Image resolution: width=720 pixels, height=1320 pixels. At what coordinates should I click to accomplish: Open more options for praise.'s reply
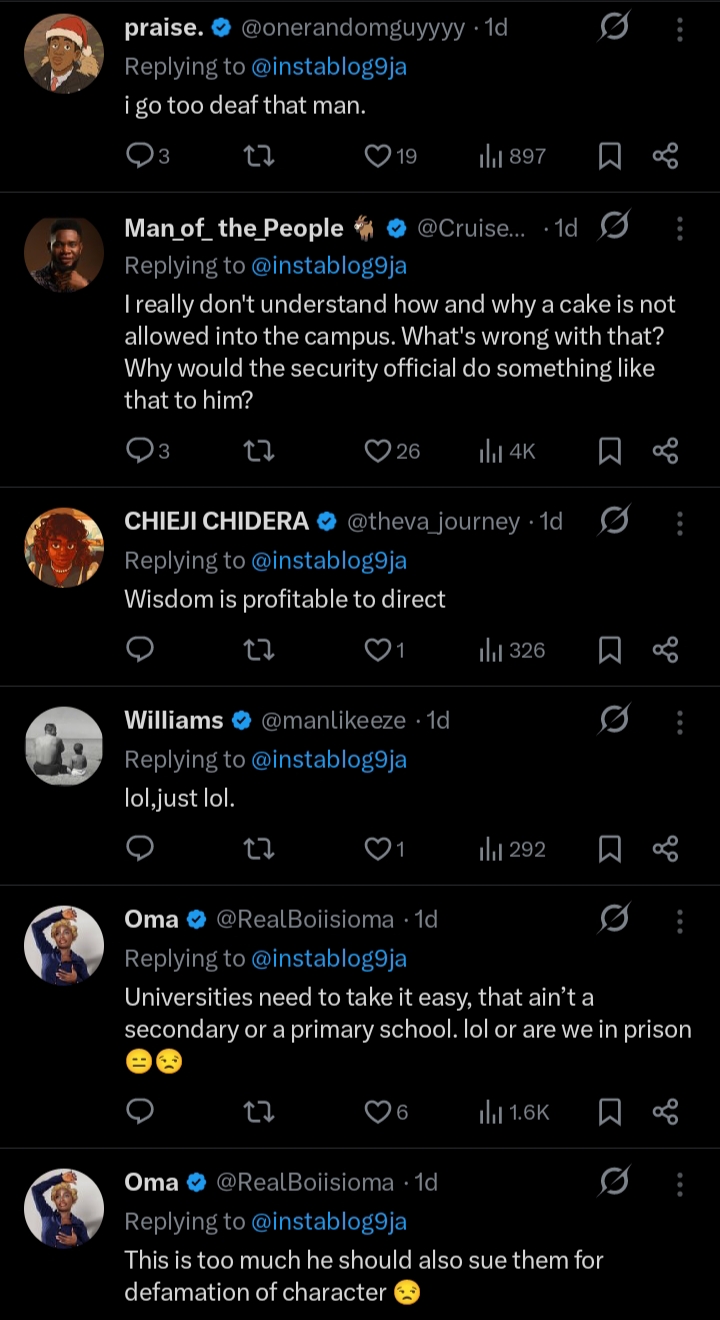(x=680, y=29)
